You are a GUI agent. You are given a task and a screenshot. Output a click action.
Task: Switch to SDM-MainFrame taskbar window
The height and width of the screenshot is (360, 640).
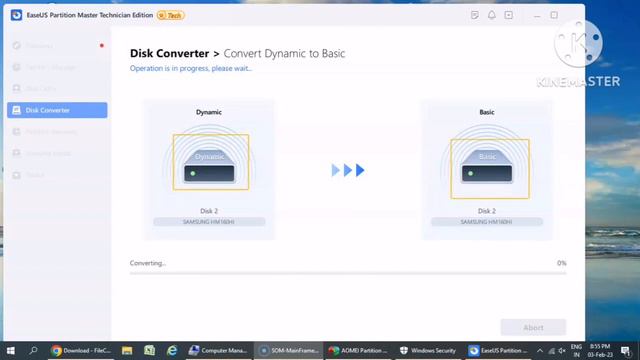(x=289, y=351)
